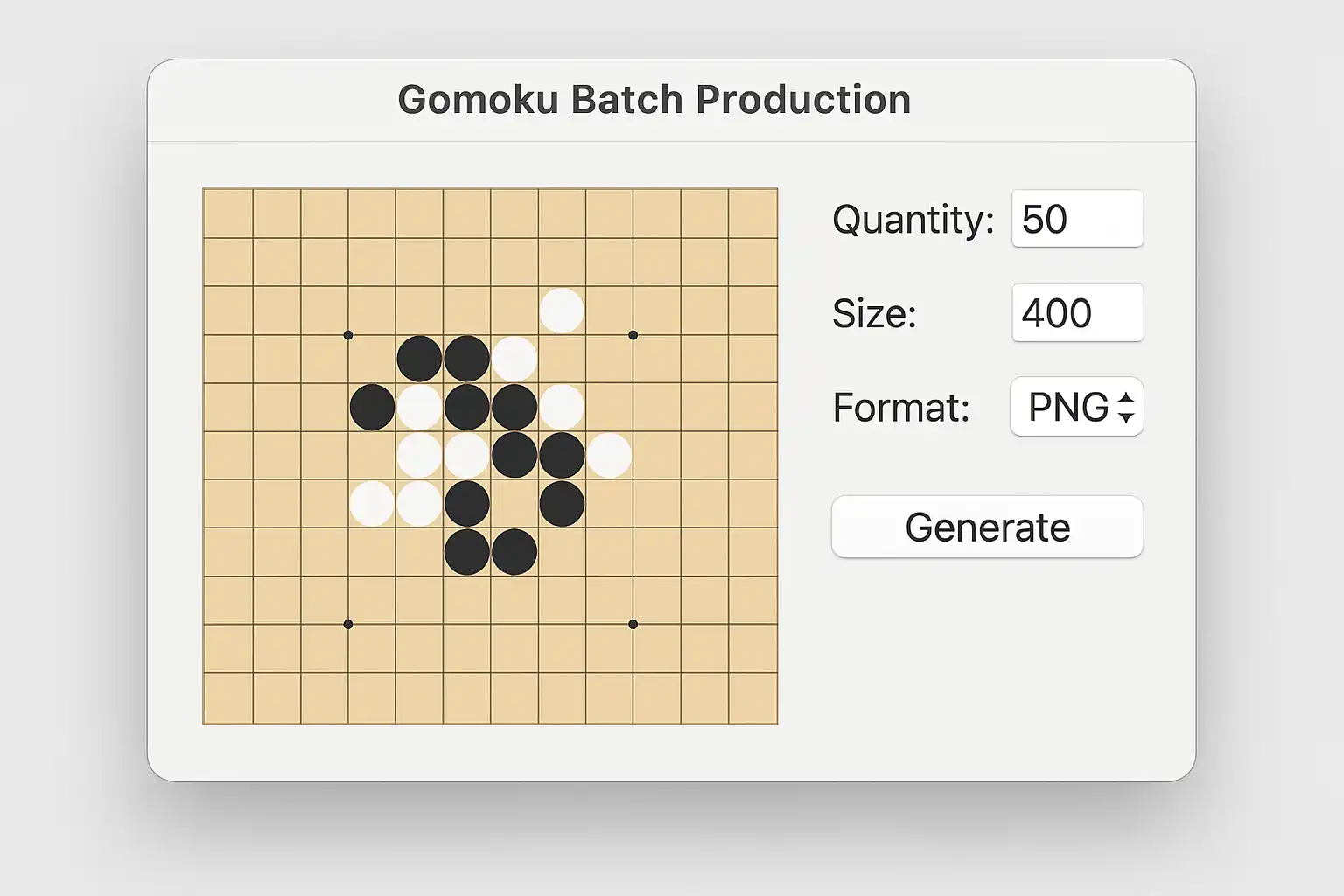Click the topmost white stone on the board
Viewport: 1344px width, 896px height.
562,311
